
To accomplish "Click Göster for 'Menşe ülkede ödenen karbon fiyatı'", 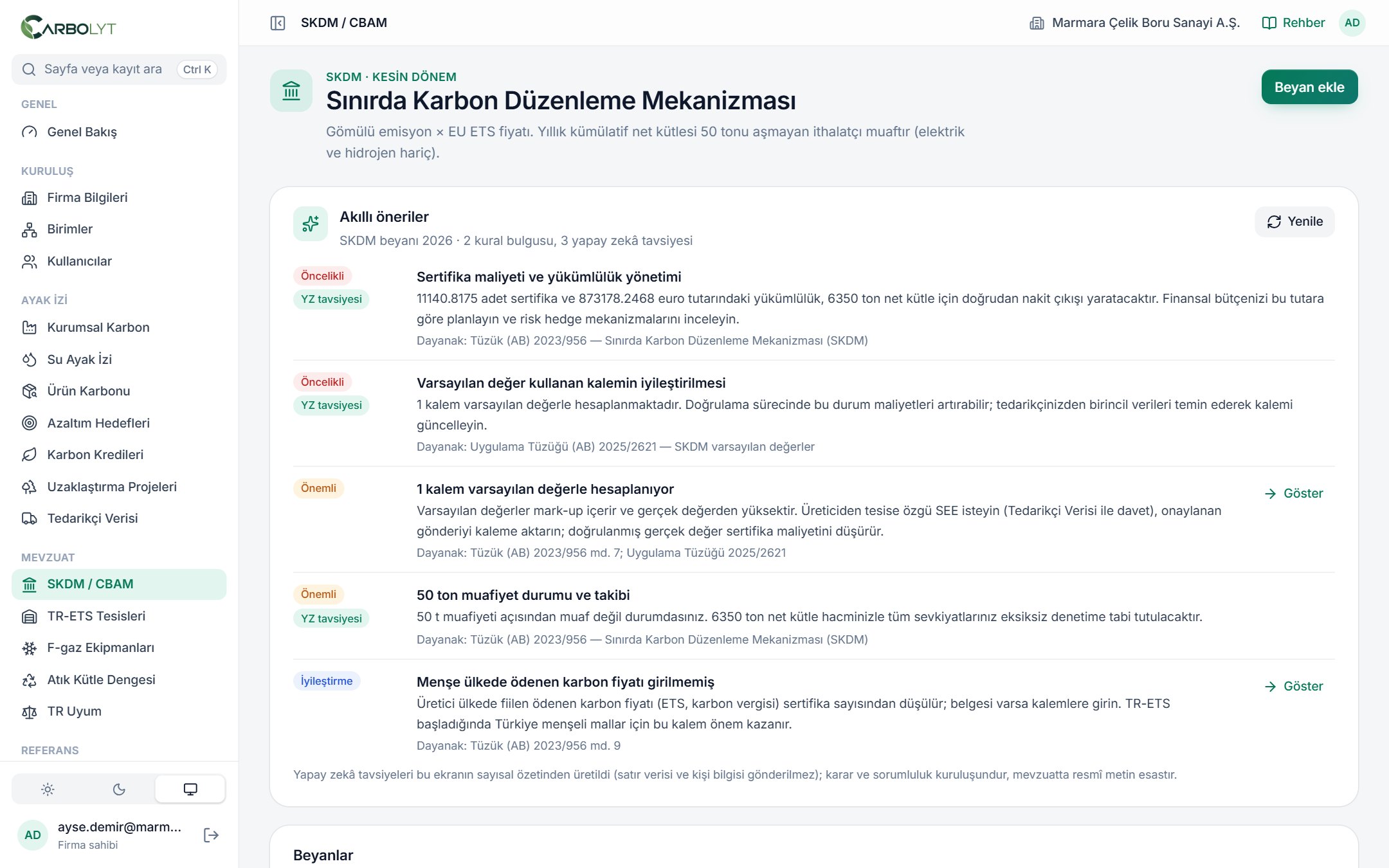I will pos(1294,686).
